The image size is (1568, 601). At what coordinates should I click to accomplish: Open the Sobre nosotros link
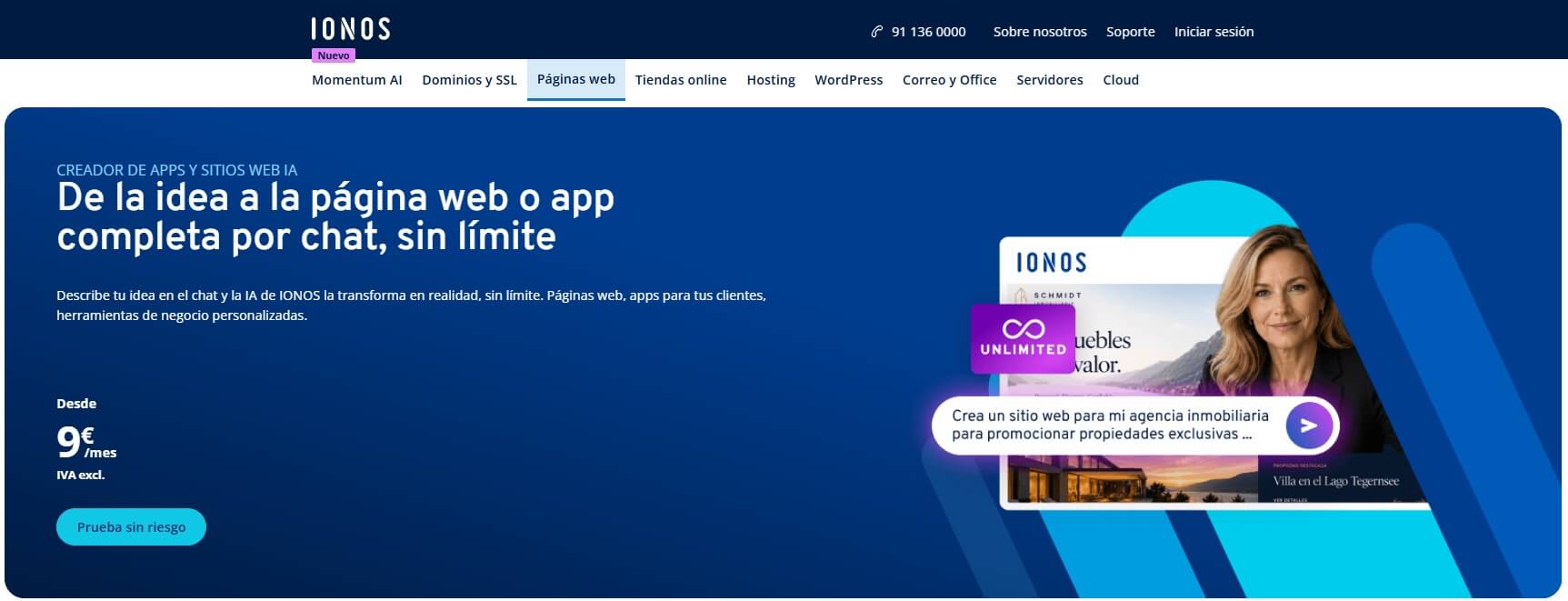(1040, 32)
